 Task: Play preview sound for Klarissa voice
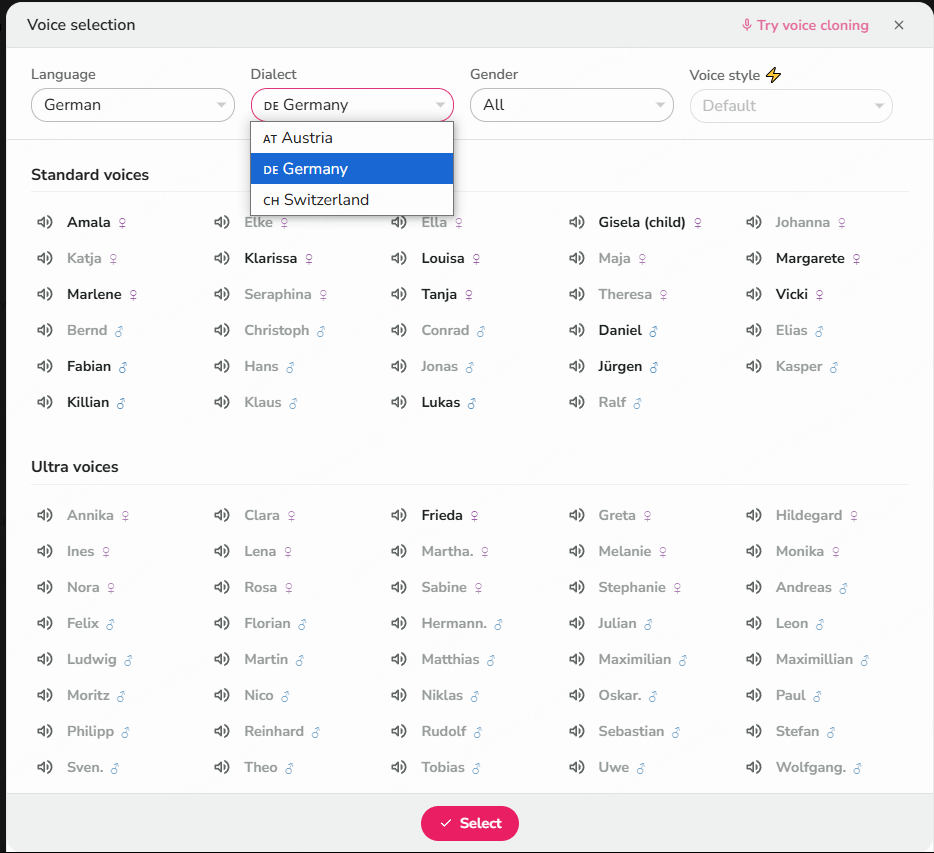point(221,258)
